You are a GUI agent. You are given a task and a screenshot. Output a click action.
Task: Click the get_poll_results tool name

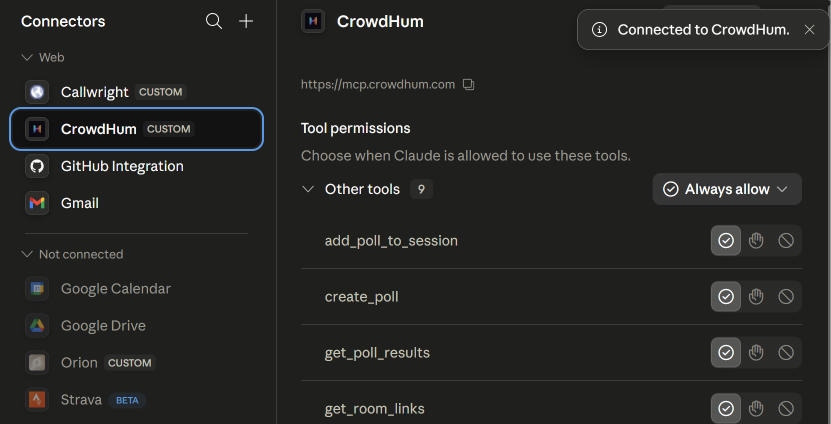coord(377,352)
